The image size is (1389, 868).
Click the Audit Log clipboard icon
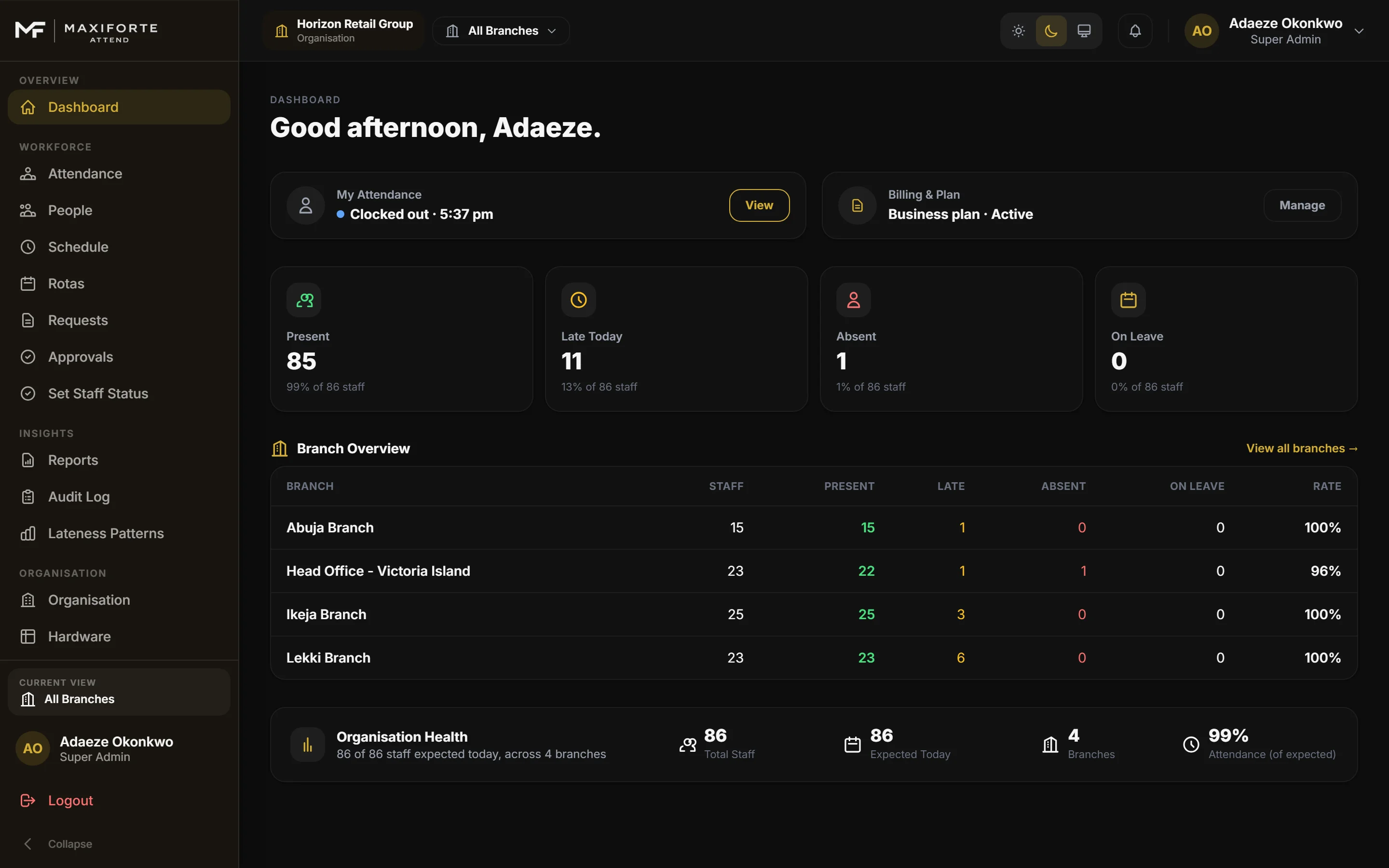28,497
